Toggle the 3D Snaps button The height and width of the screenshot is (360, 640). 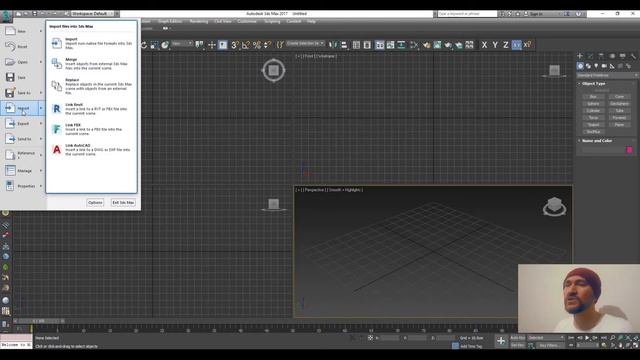(235, 45)
